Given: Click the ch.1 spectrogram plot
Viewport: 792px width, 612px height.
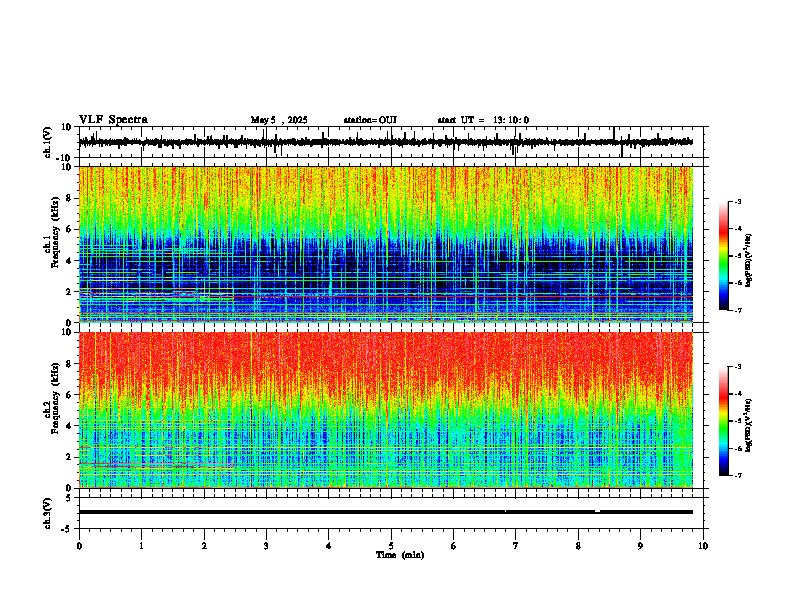Looking at the screenshot, I should click(386, 244).
